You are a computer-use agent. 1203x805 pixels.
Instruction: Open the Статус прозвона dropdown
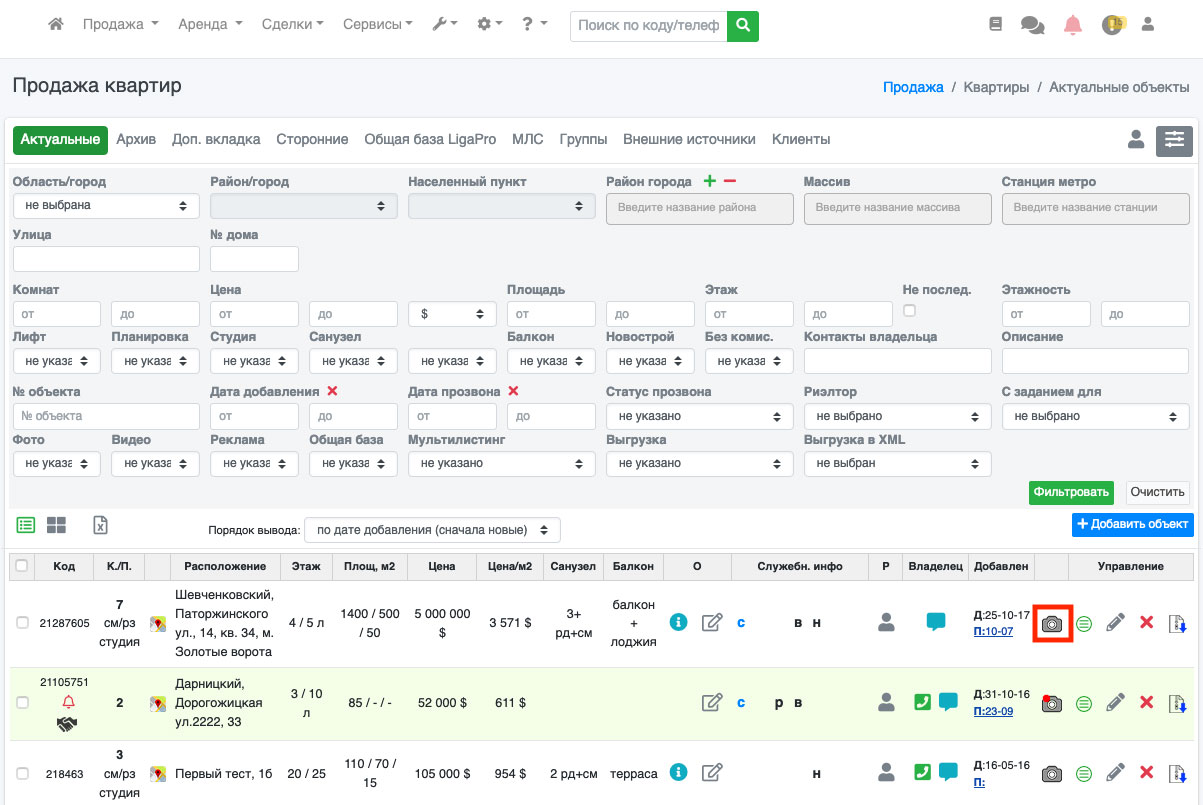(699, 416)
